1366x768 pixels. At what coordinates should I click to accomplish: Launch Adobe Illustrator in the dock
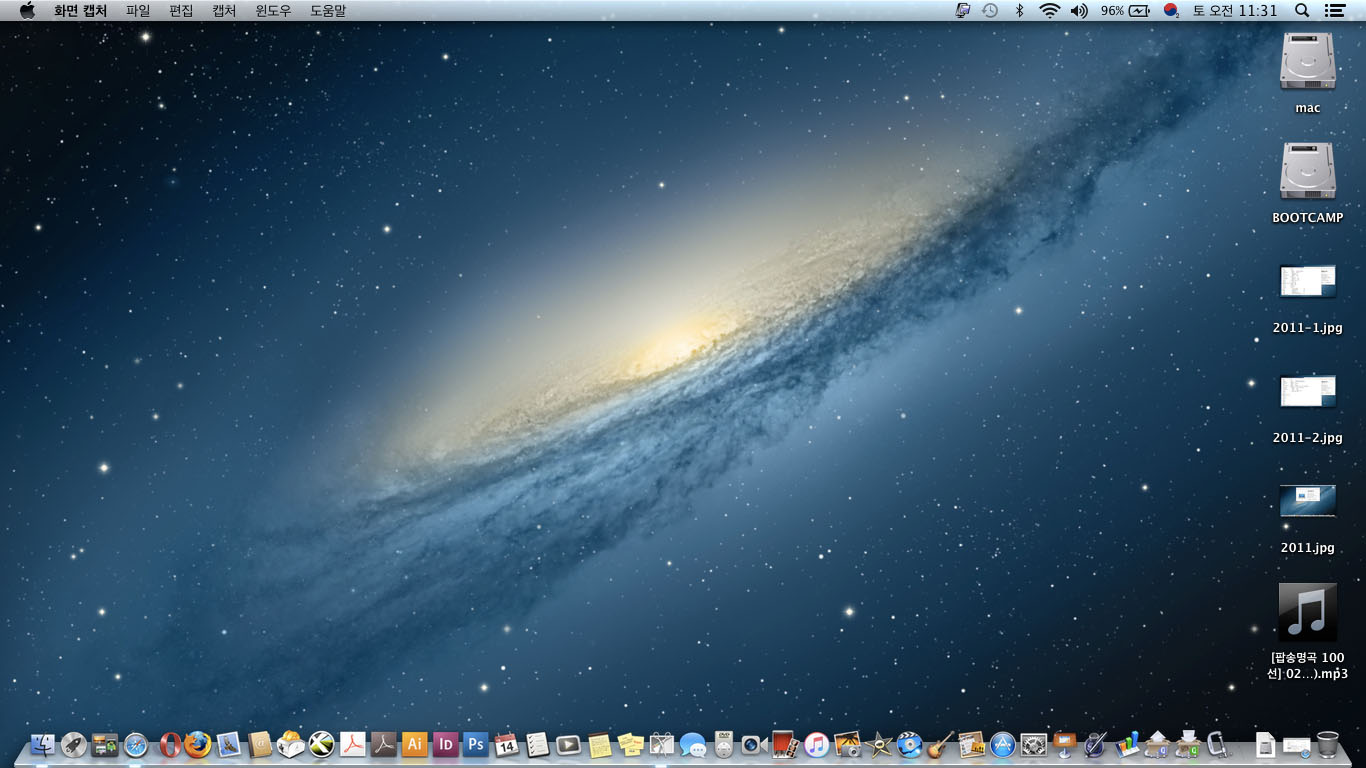[414, 744]
